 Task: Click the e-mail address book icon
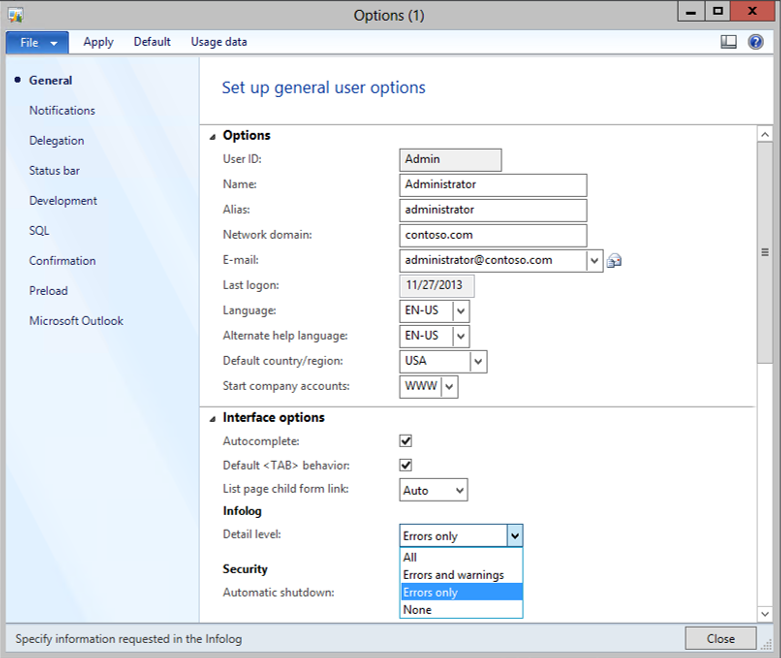[615, 261]
